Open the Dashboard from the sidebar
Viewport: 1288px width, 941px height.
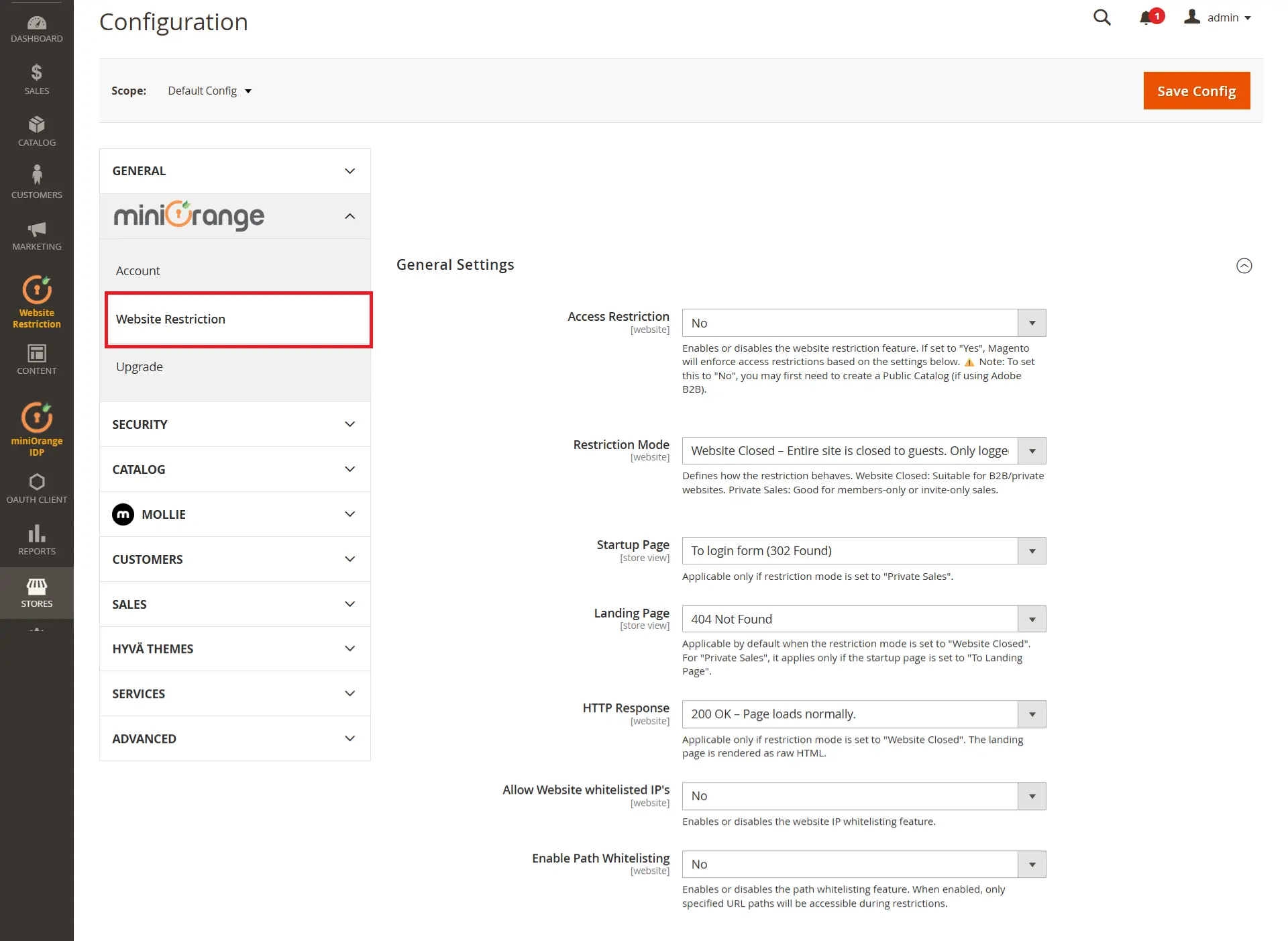tap(36, 27)
